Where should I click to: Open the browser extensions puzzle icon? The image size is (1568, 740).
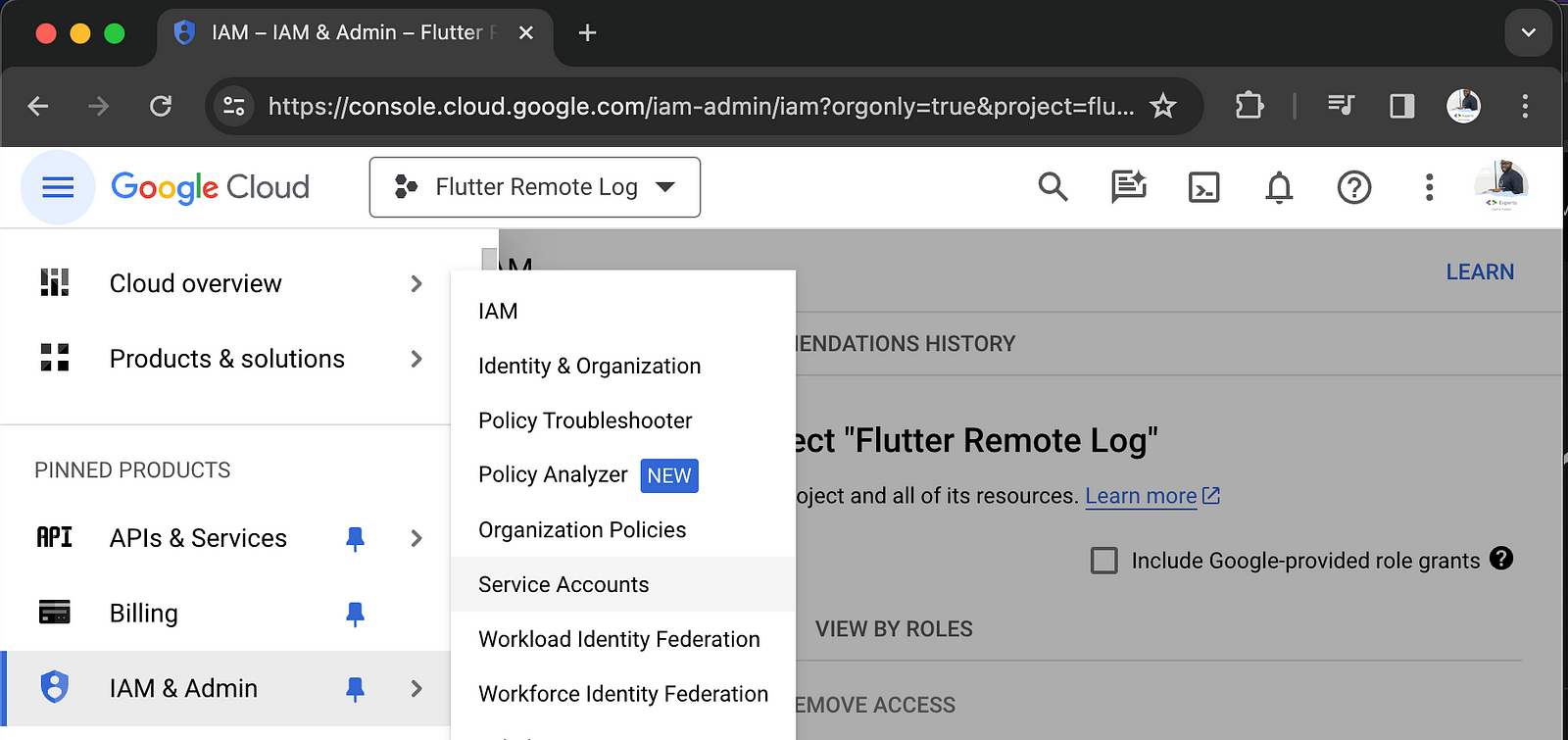1249,106
